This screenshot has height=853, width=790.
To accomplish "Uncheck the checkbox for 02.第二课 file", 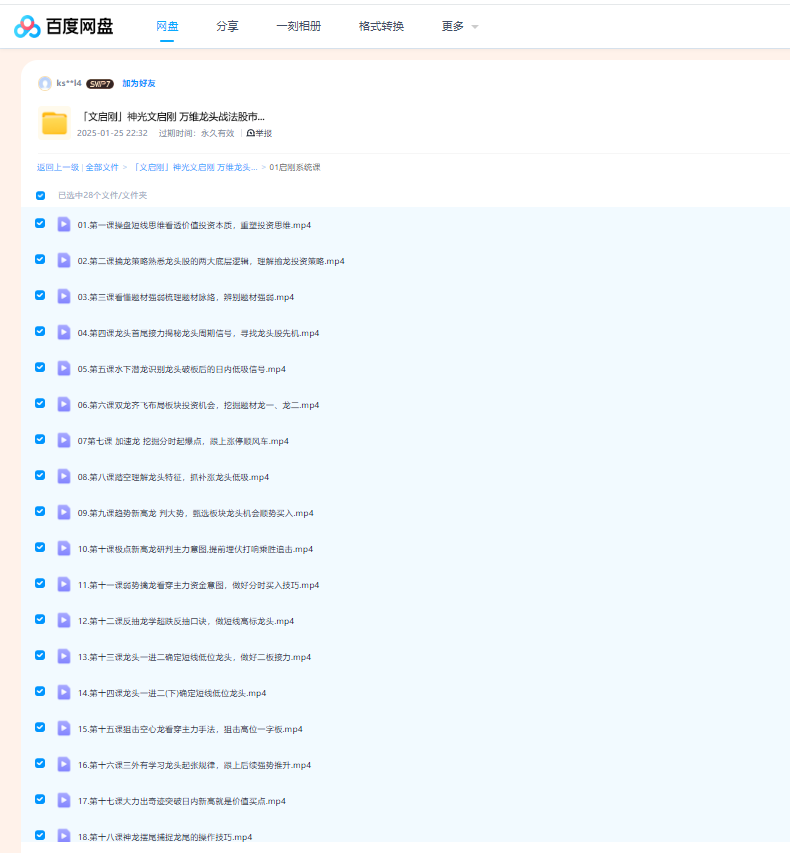I will (40, 259).
